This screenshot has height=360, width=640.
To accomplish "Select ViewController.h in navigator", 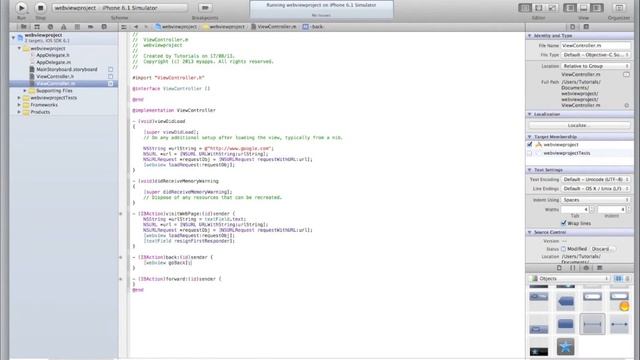I will 55,76.
